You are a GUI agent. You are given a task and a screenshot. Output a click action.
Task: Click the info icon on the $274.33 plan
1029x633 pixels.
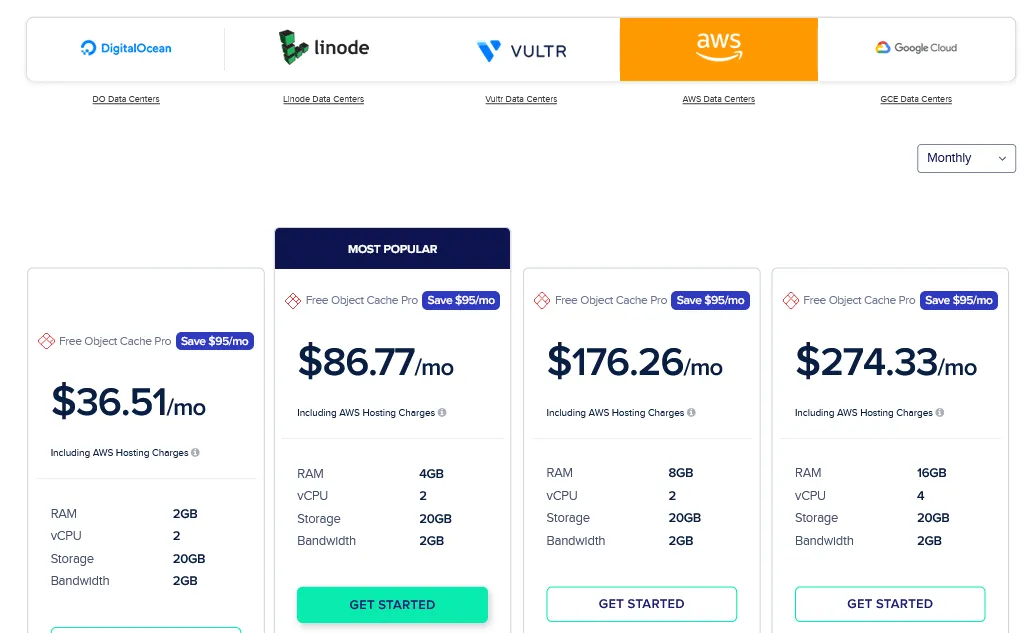[940, 412]
